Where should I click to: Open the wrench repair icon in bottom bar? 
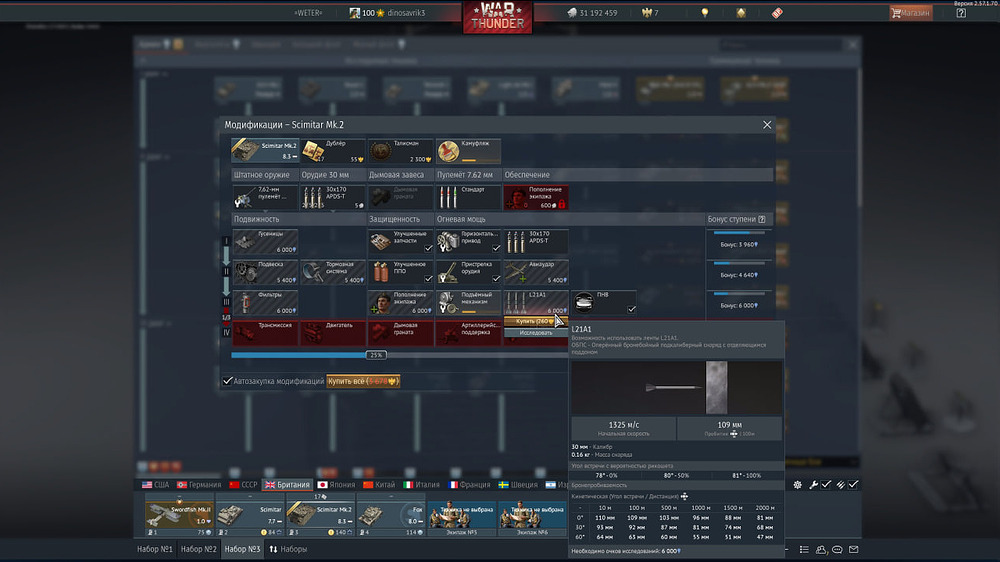[813, 485]
